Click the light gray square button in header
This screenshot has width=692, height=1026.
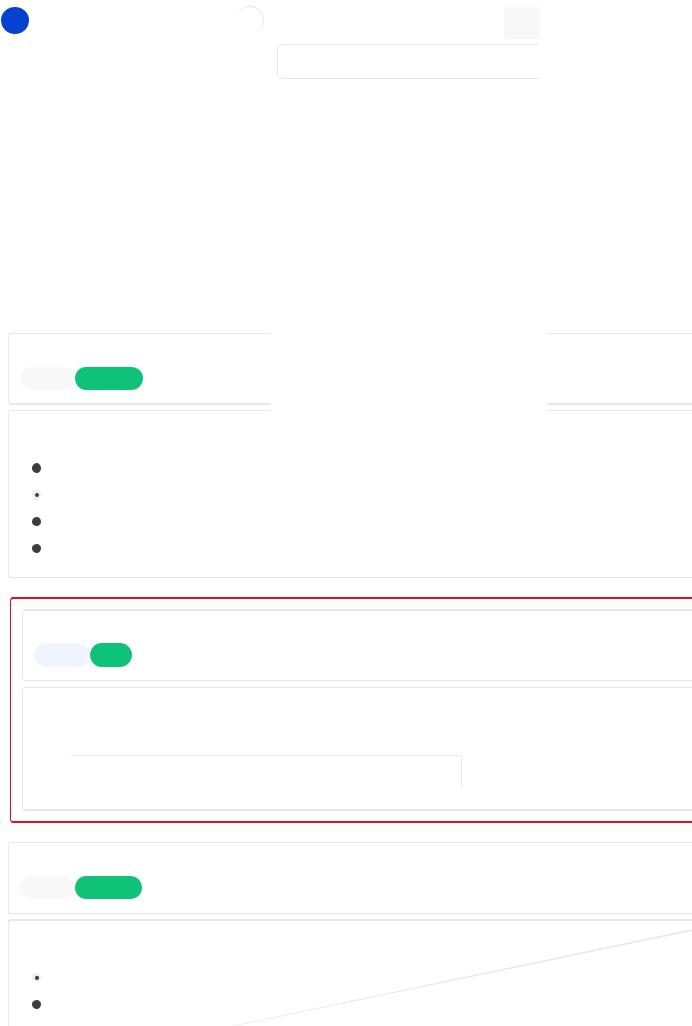(521, 22)
